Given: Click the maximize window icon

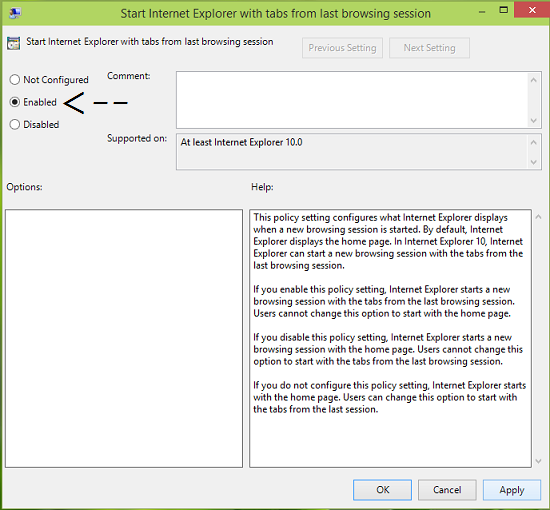Looking at the screenshot, I should click(x=503, y=10).
